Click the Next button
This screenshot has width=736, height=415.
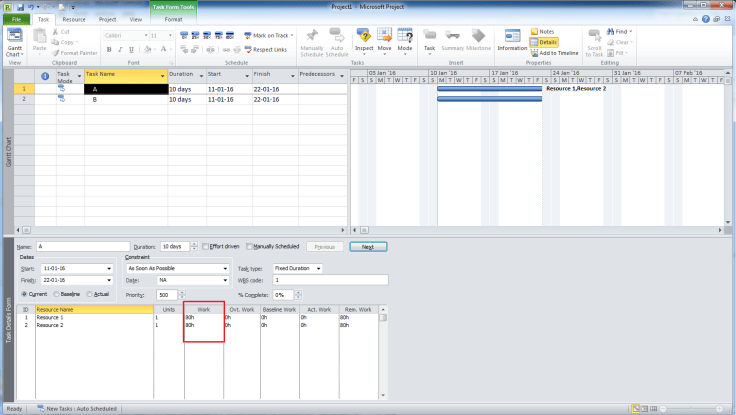(367, 246)
